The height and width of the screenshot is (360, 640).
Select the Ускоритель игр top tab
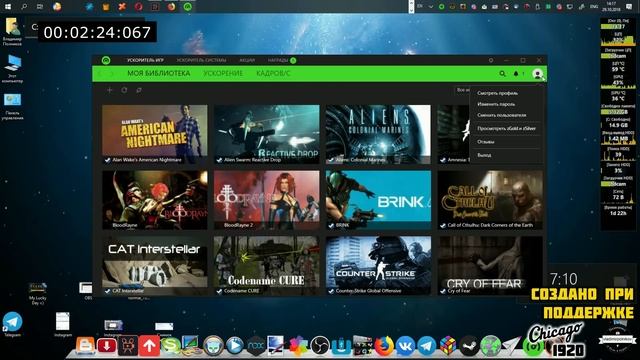[x=145, y=60]
